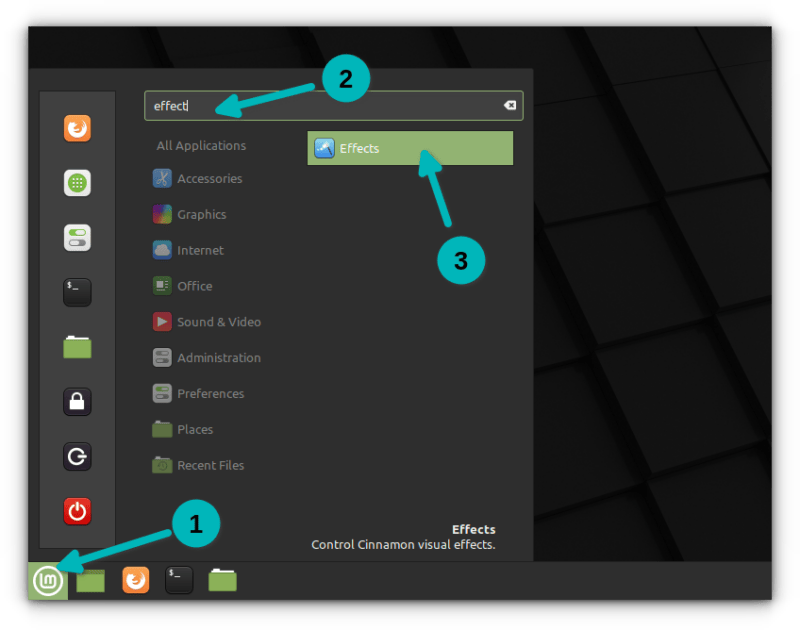This screenshot has height=630, width=800.
Task: Select the All Applications category
Action: pyautogui.click(x=201, y=146)
